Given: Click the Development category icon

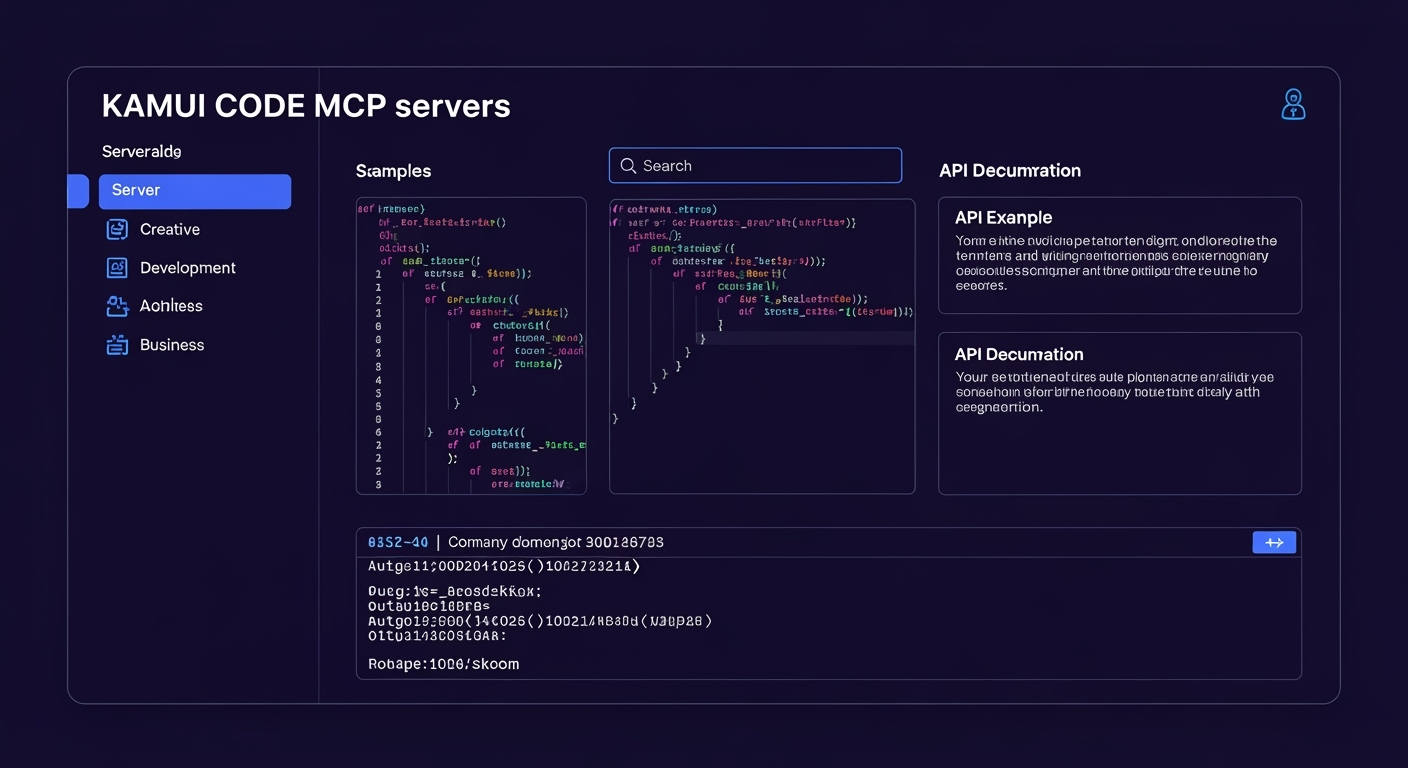Looking at the screenshot, I should click(117, 268).
